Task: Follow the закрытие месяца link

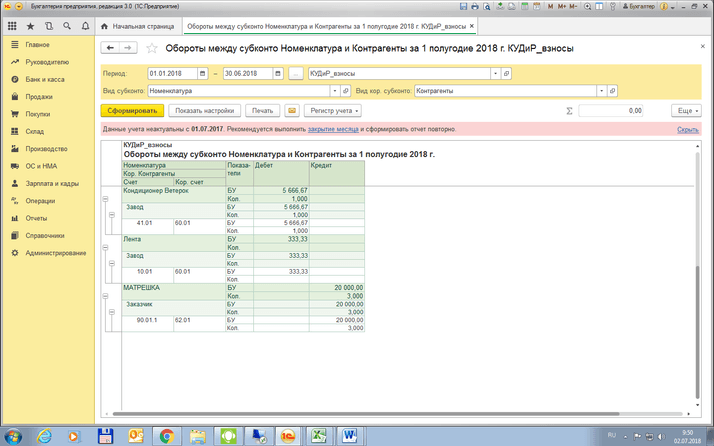Action: pos(334,129)
